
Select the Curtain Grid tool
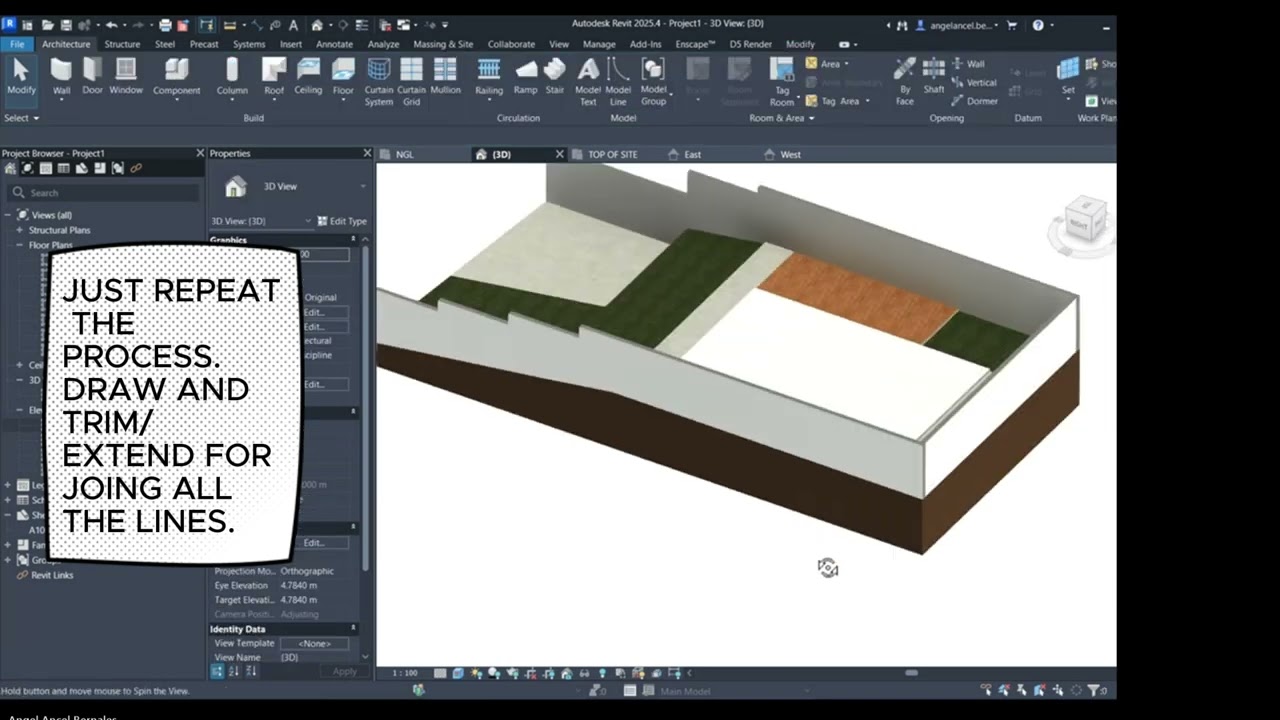point(411,82)
